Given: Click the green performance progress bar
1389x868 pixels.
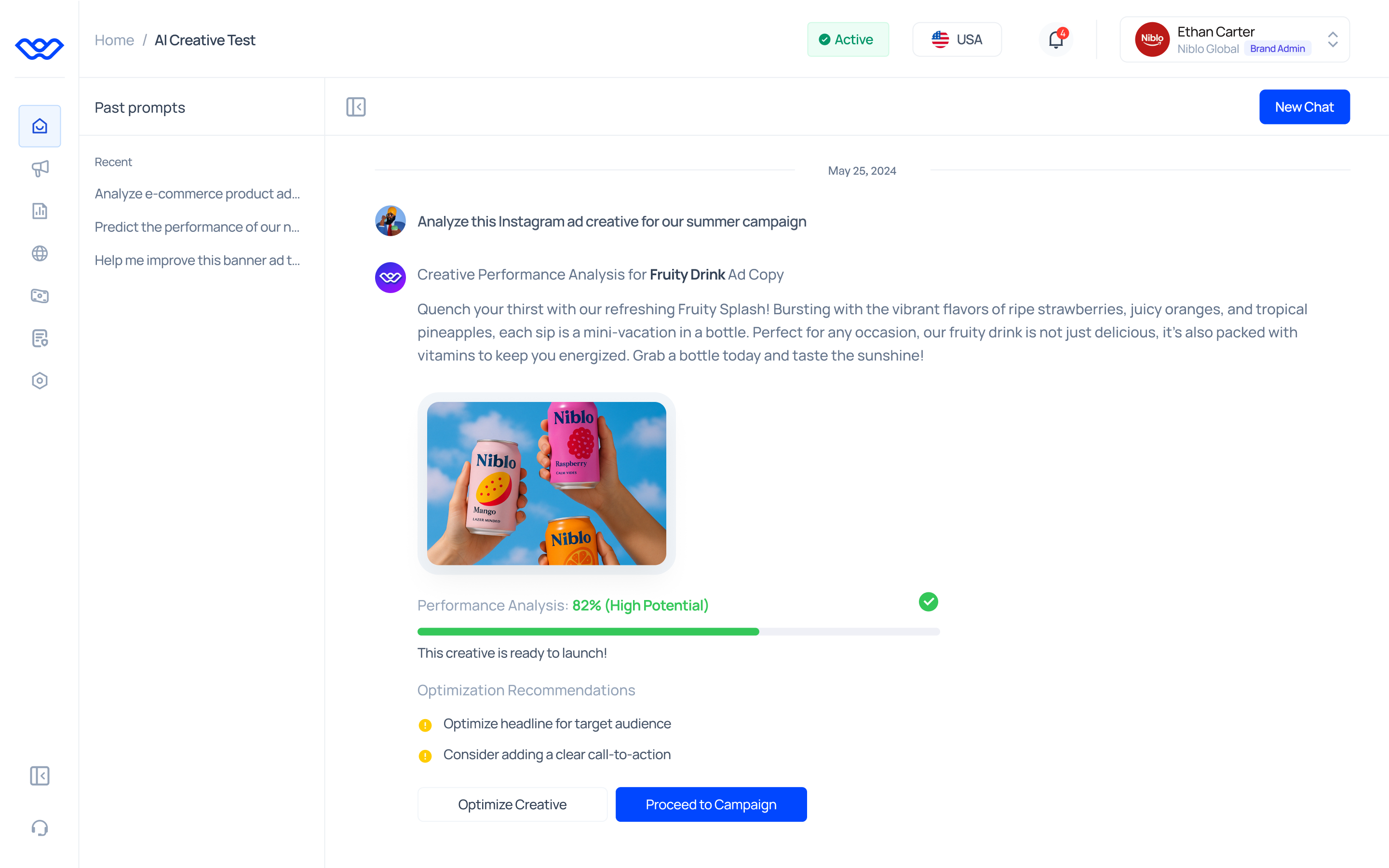Looking at the screenshot, I should 588,631.
